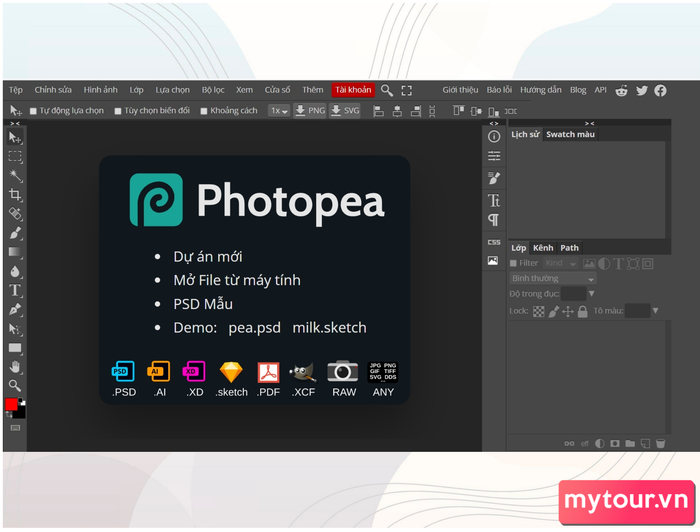Expand the Tô màu fill arrow

[655, 311]
